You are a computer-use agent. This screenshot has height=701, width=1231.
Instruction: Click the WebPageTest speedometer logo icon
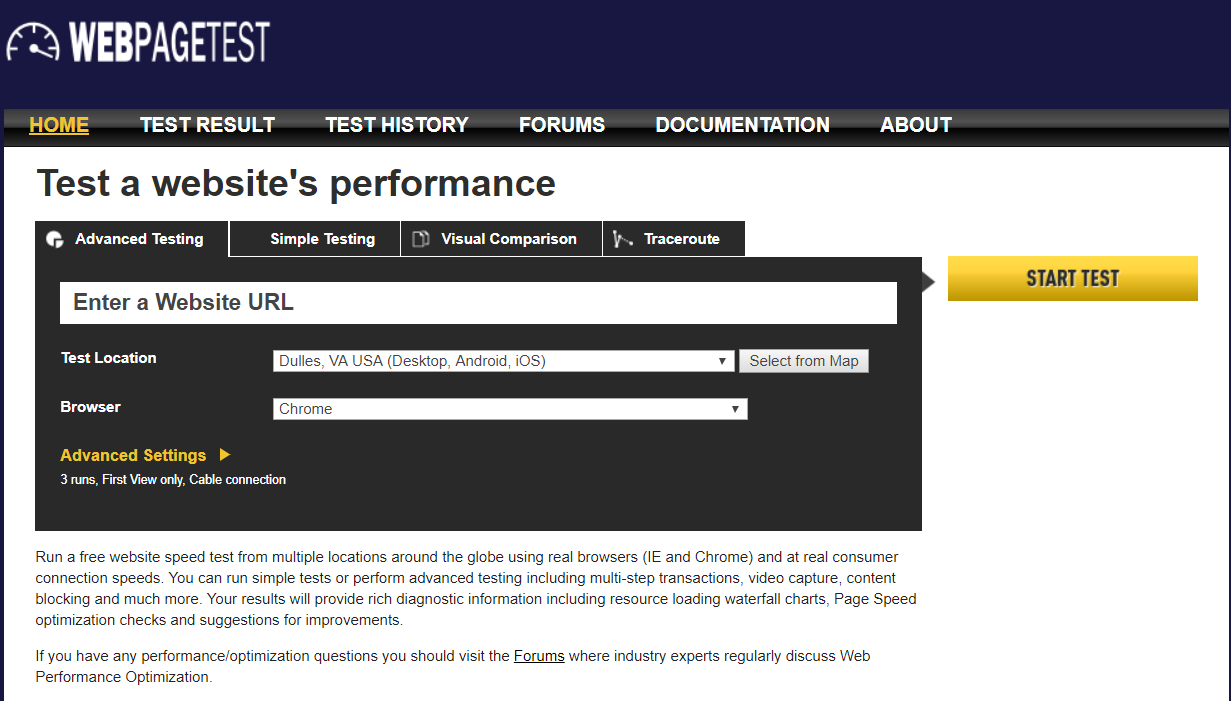pos(32,43)
